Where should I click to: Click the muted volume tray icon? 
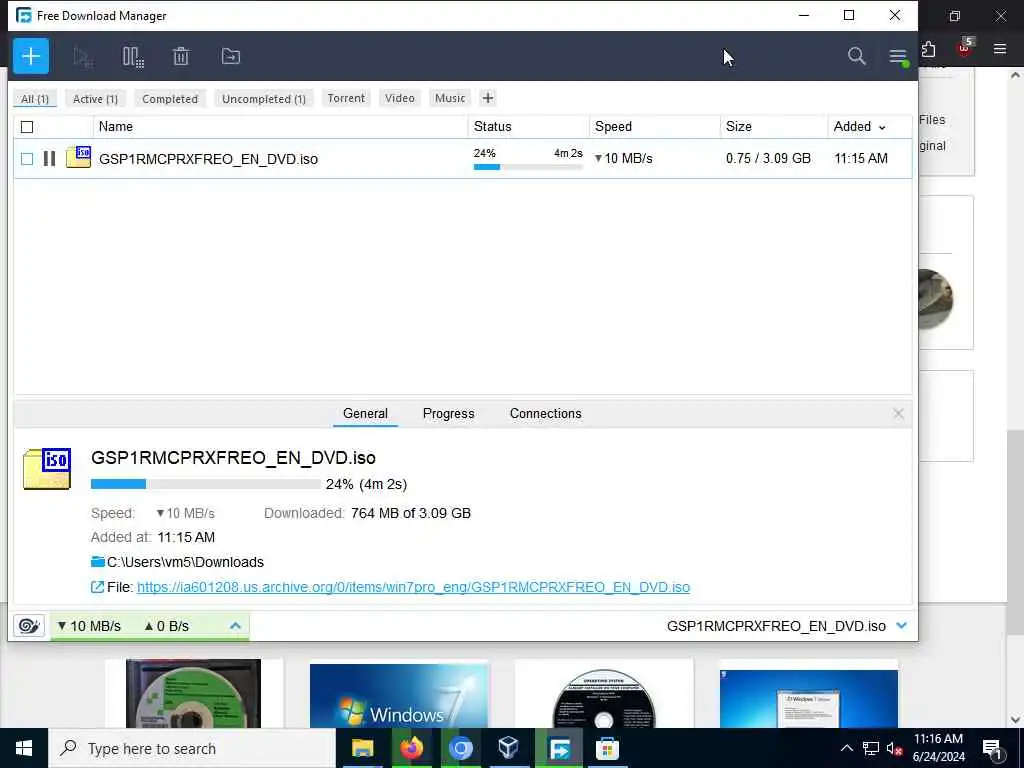[895, 748]
